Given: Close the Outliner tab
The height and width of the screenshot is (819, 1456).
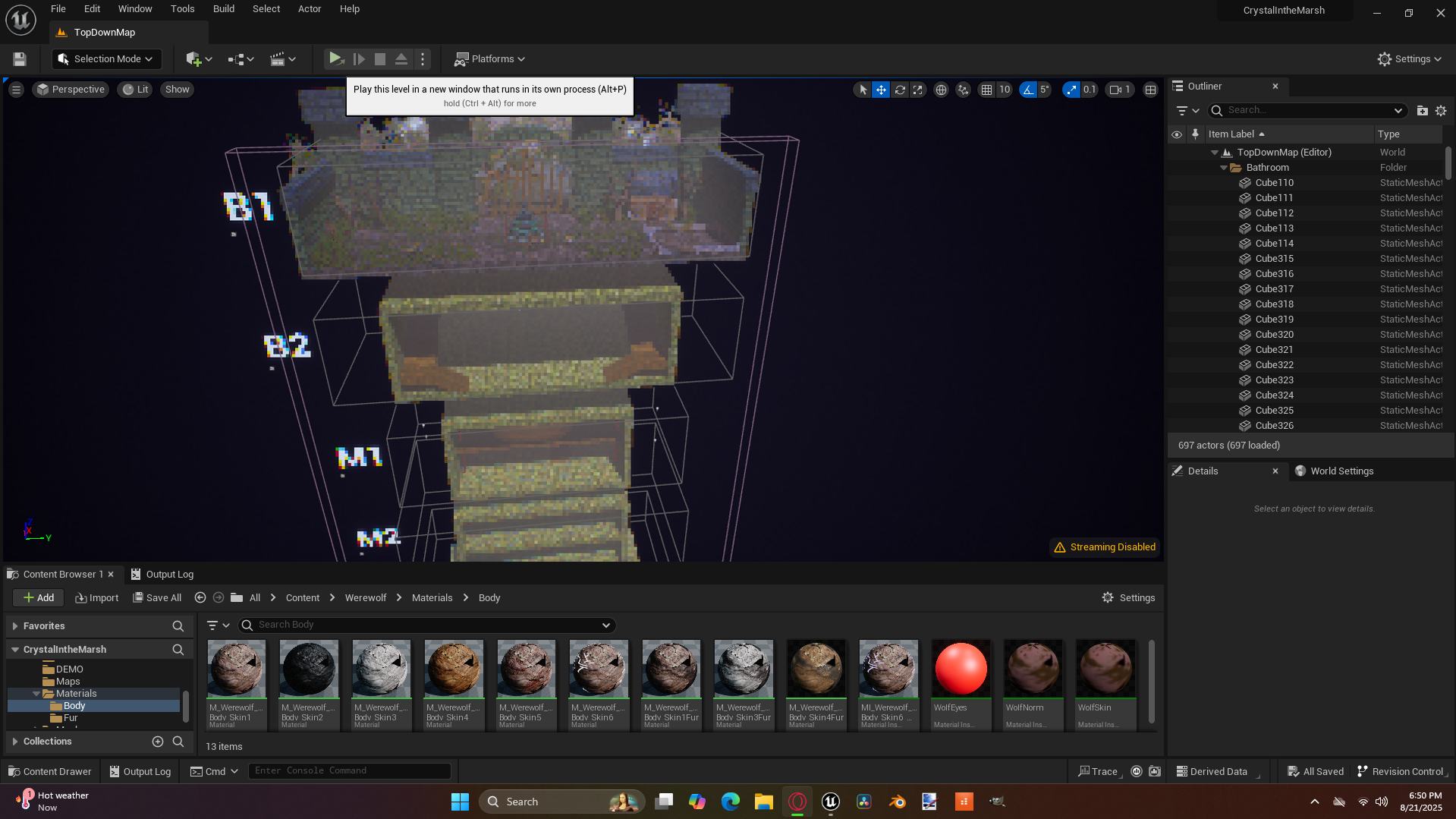Looking at the screenshot, I should [x=1275, y=87].
